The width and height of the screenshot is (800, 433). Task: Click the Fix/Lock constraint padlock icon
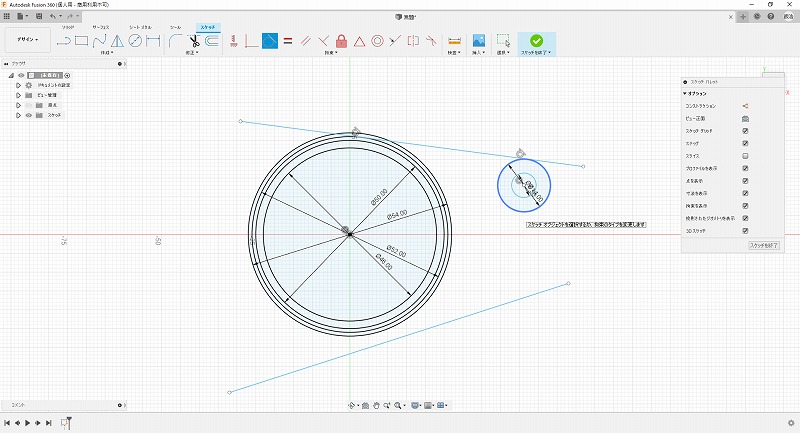[342, 41]
